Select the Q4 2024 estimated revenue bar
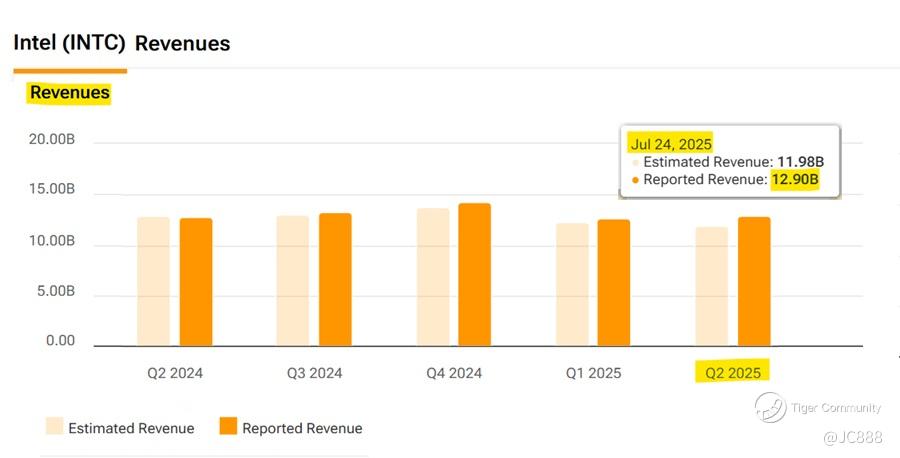The height and width of the screenshot is (458, 900). coord(433,277)
